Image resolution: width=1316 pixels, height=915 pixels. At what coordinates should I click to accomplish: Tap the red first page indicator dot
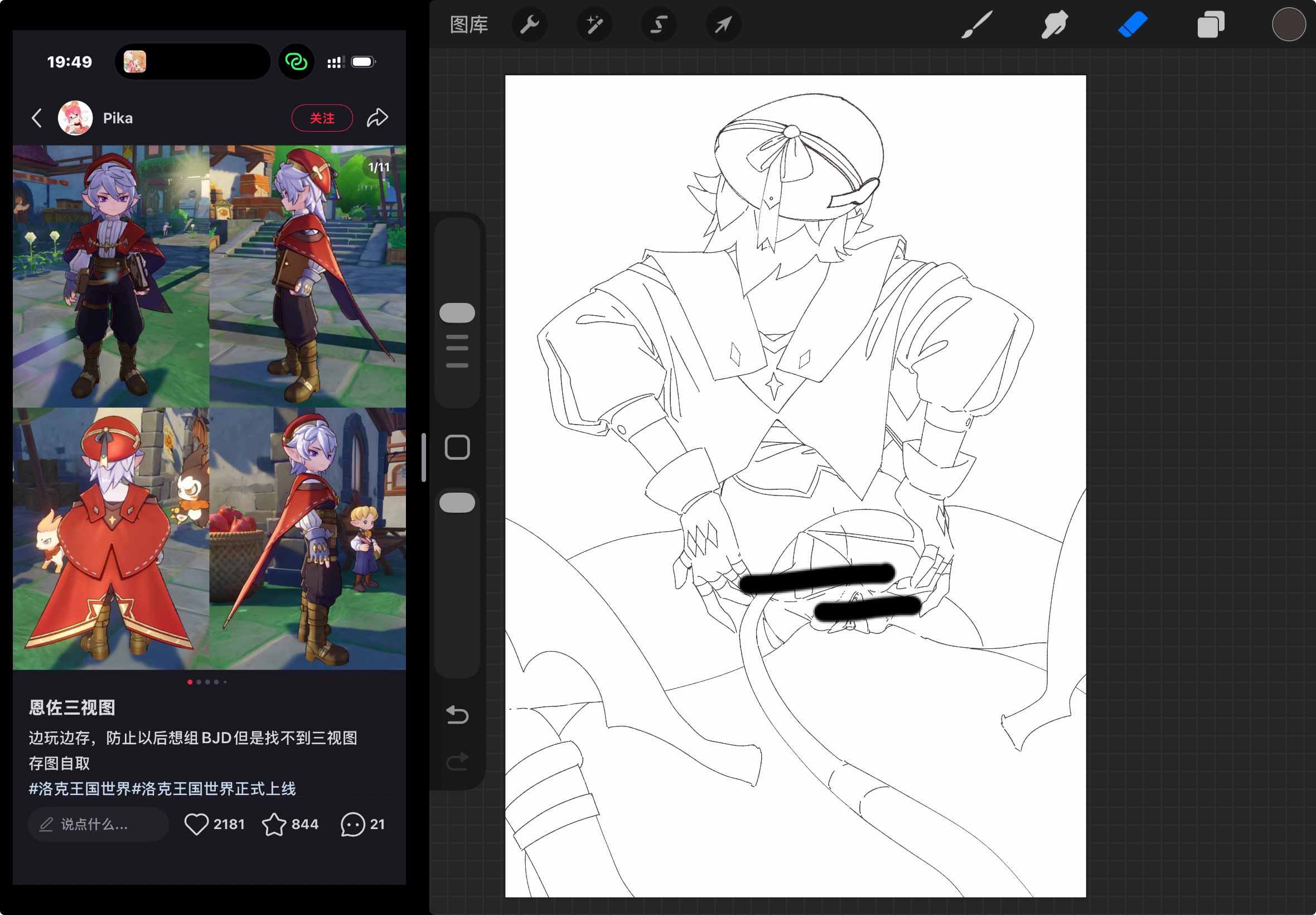click(190, 682)
